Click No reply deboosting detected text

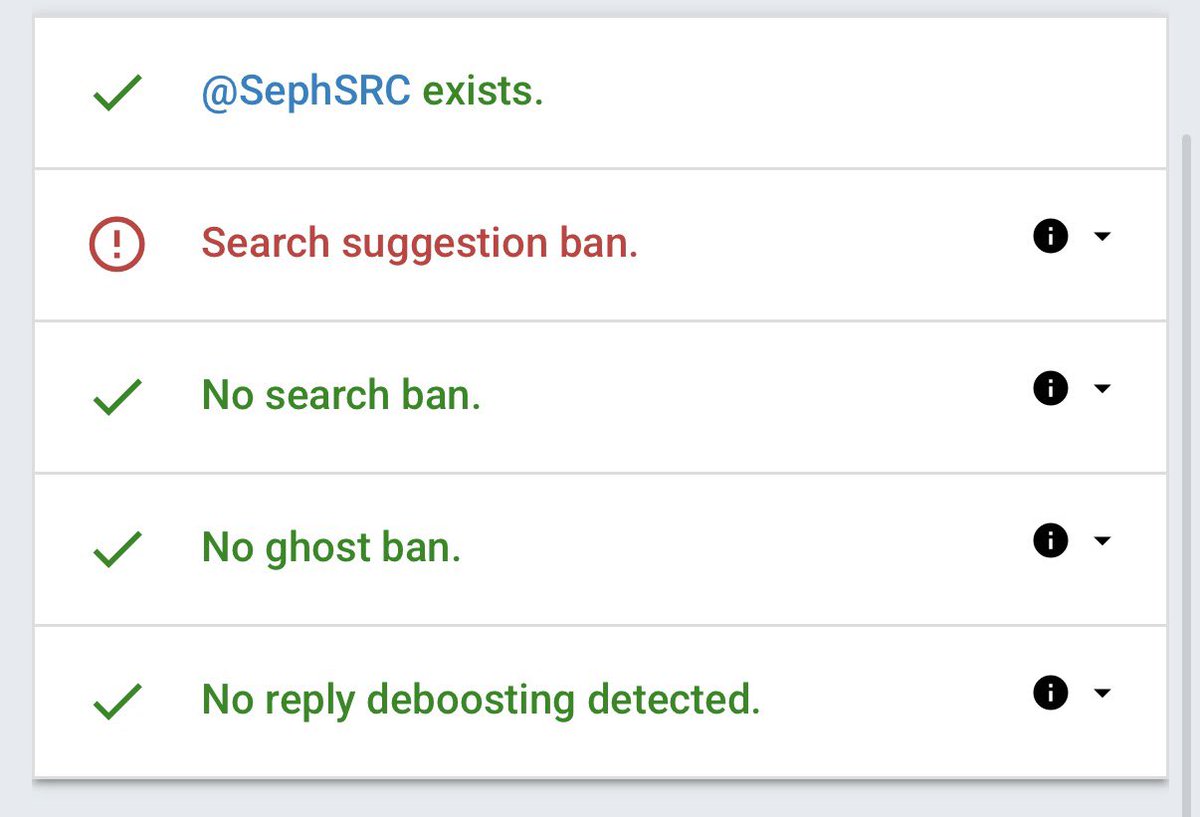[481, 700]
